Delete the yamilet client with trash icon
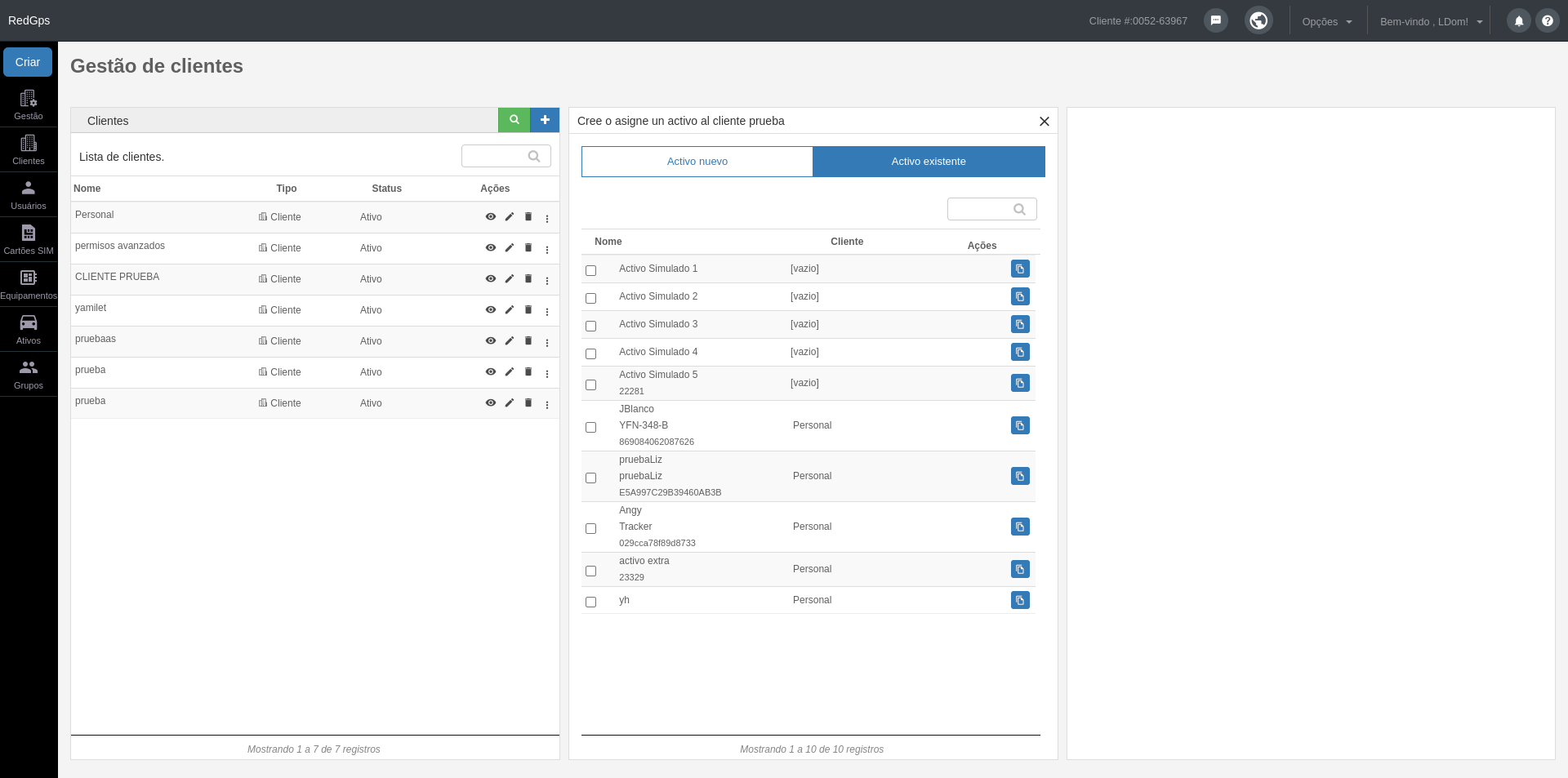The height and width of the screenshot is (778, 1568). (528, 309)
